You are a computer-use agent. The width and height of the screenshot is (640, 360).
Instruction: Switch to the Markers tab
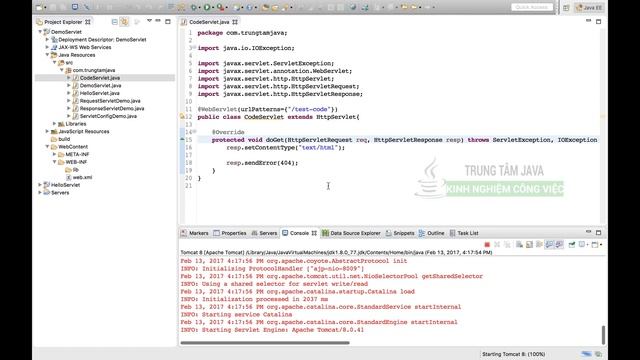point(195,233)
